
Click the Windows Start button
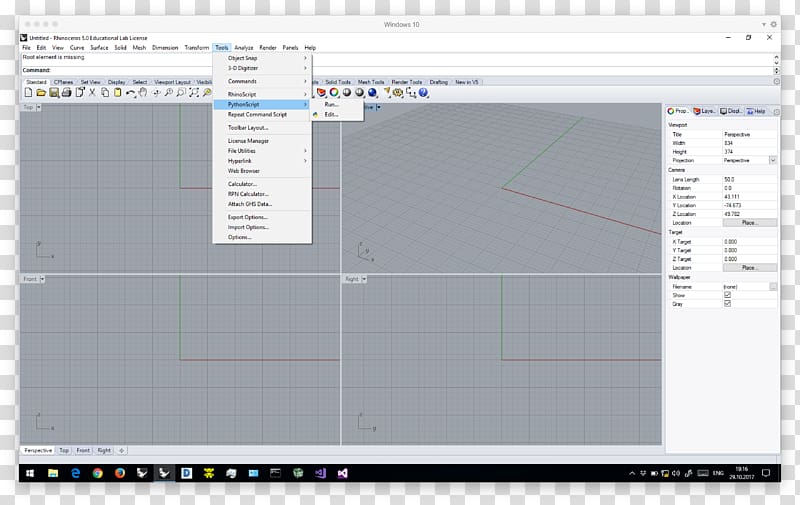click(30, 473)
